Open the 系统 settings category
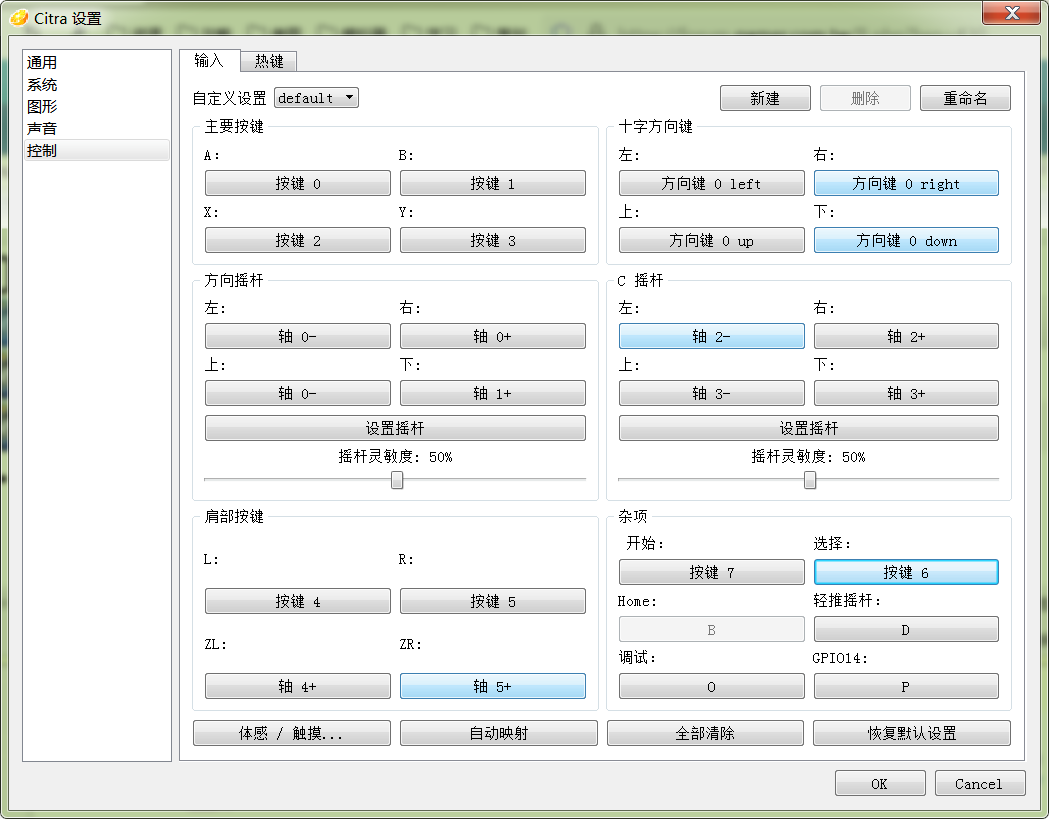1049x819 pixels. point(96,85)
